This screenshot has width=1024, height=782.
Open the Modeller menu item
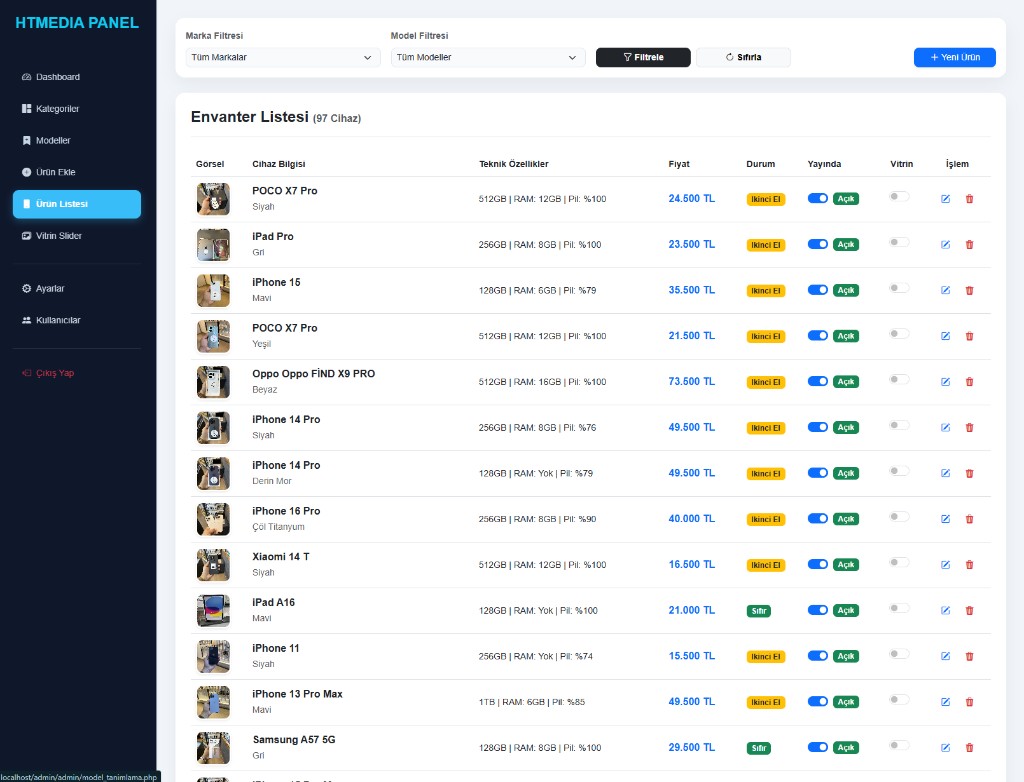pos(77,140)
